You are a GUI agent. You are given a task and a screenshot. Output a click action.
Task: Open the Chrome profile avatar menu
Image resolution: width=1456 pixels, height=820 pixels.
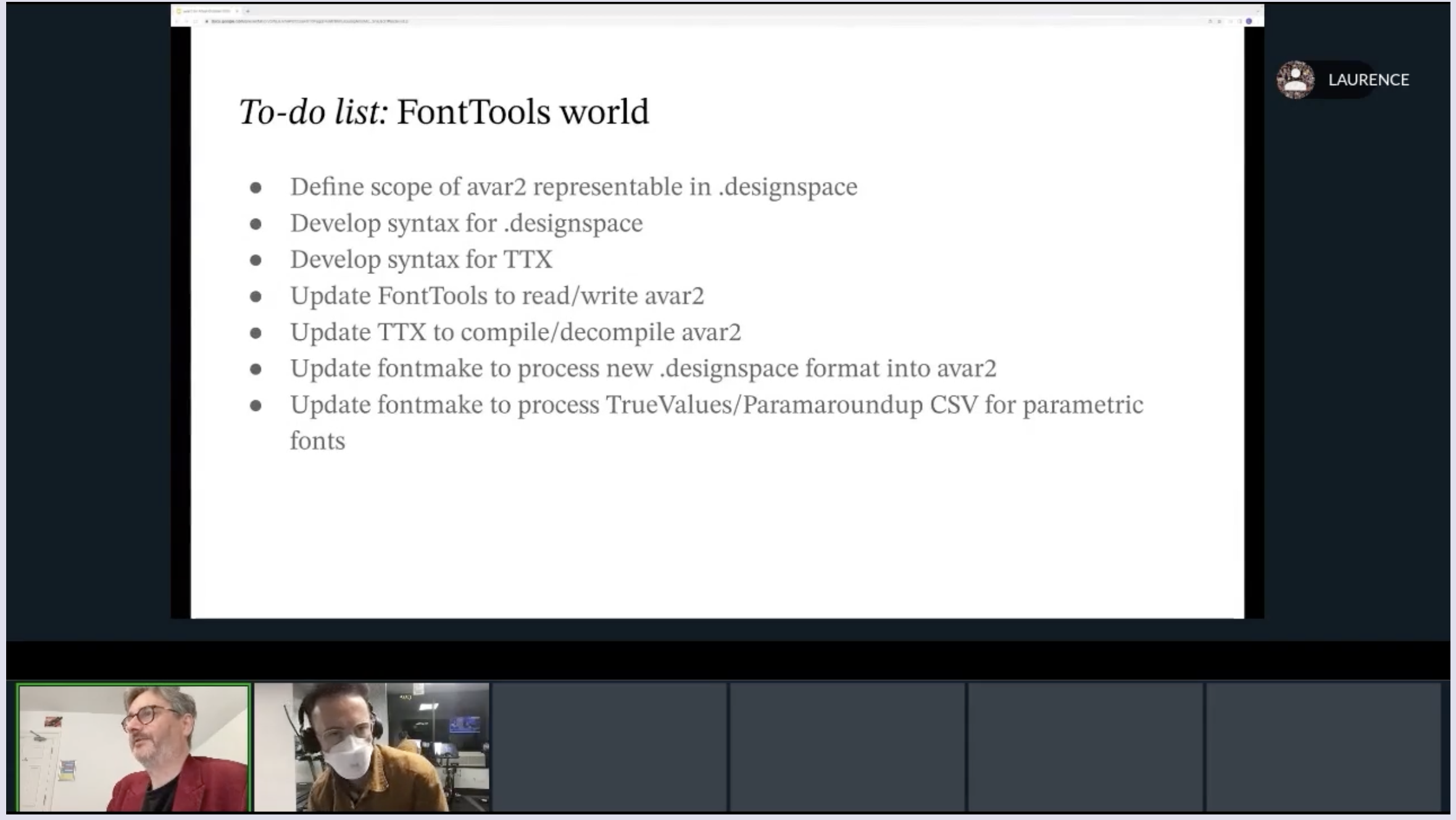coord(1249,20)
